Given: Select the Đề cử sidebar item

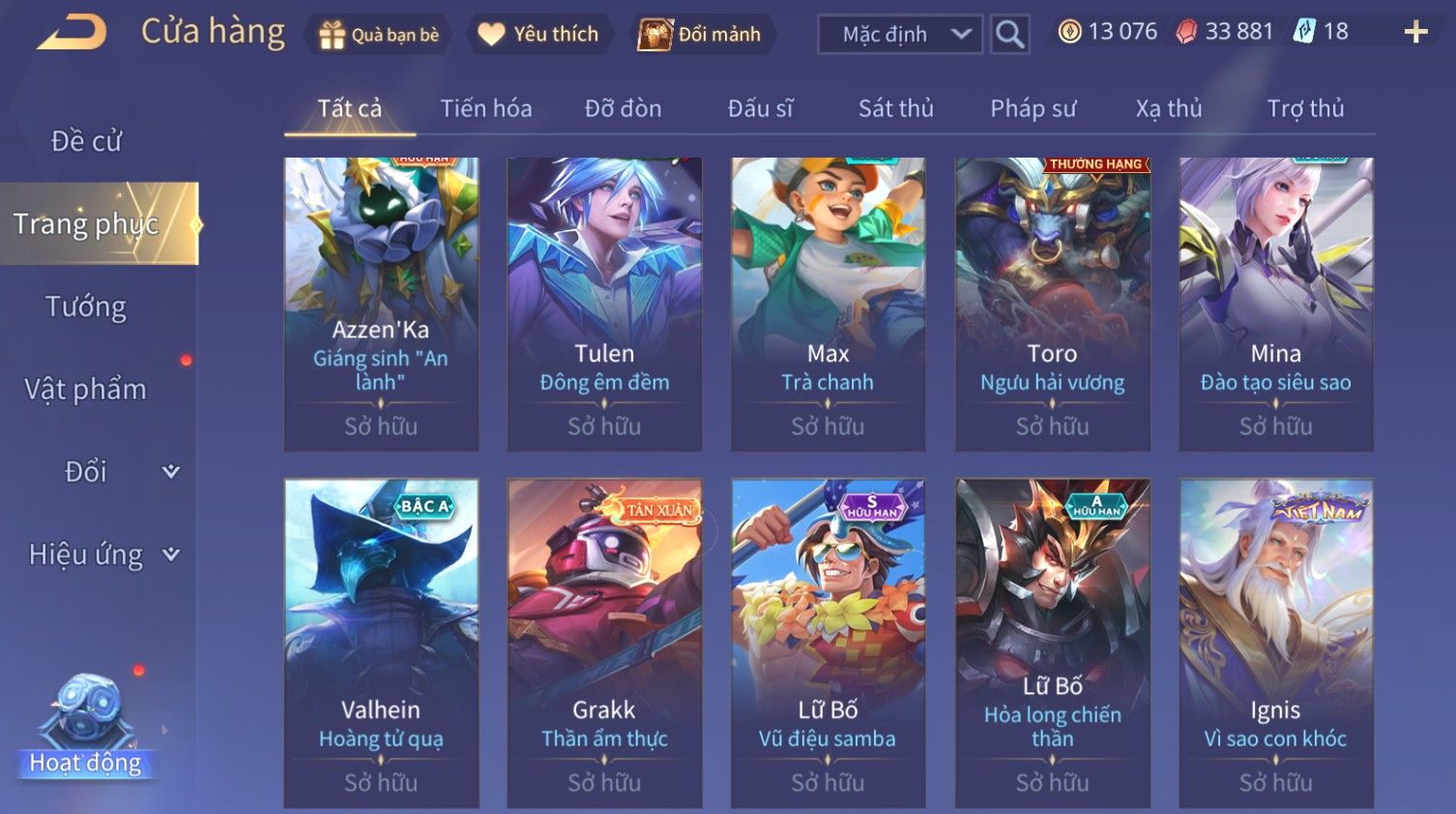Looking at the screenshot, I should click(86, 141).
